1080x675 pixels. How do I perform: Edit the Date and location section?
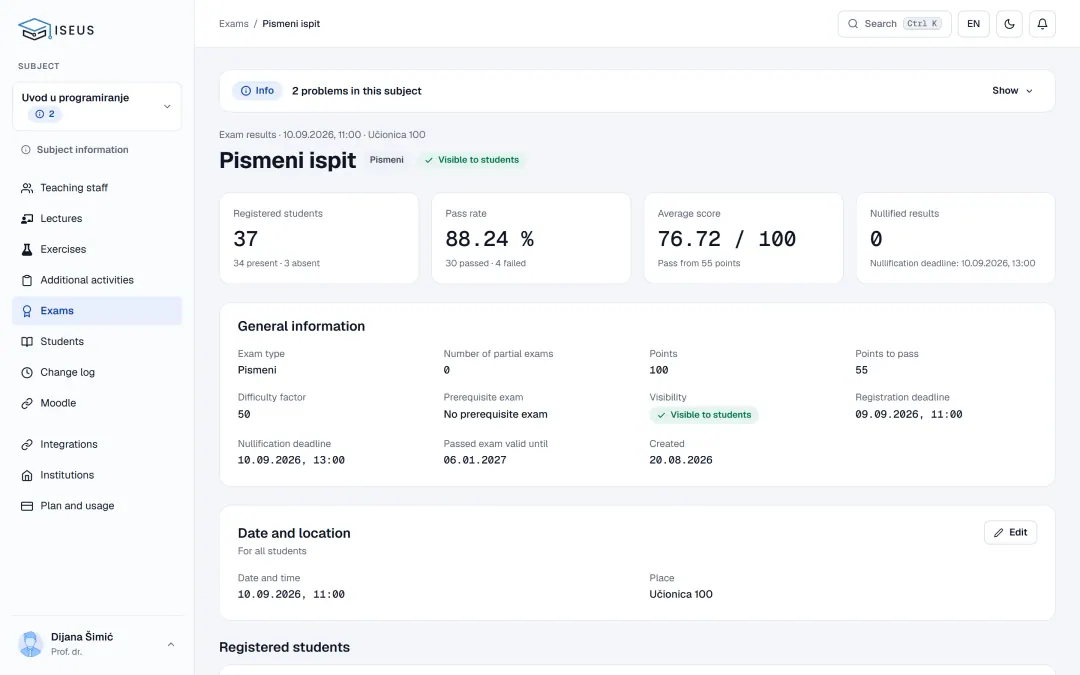1010,532
